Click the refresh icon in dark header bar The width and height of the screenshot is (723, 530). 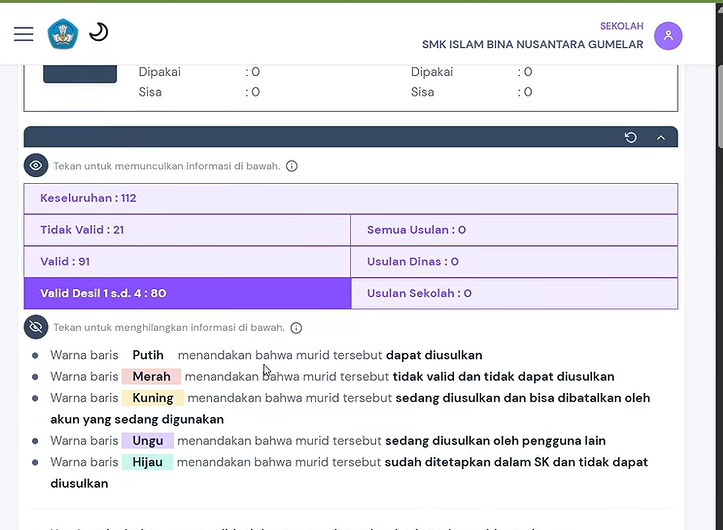tap(630, 137)
